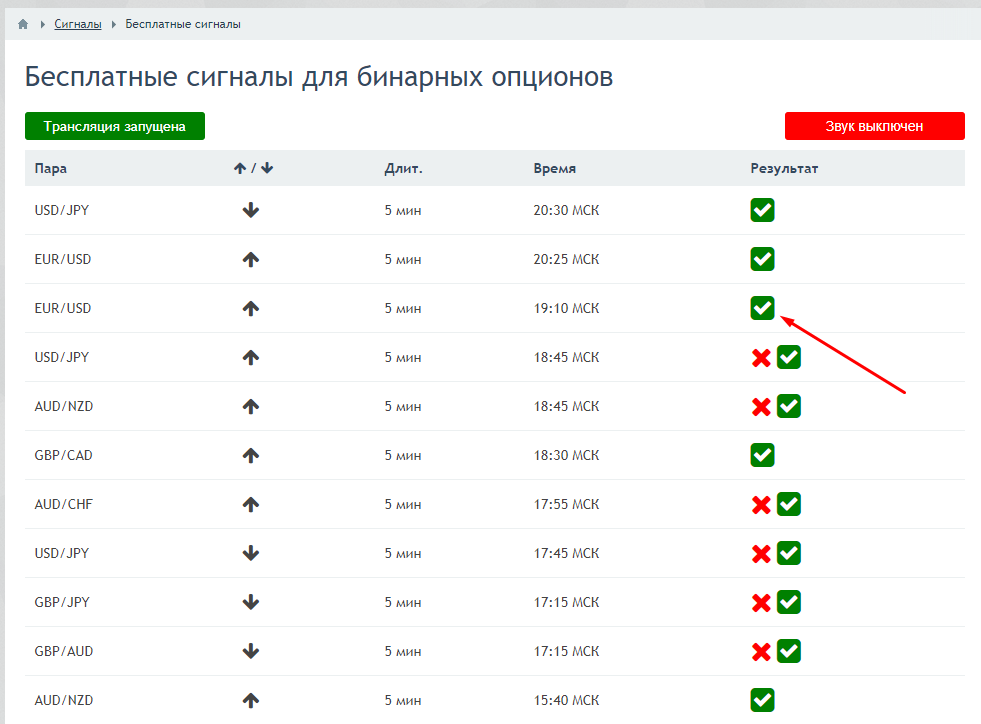
Task: Open the Сигналы breadcrumb link
Action: pos(78,24)
